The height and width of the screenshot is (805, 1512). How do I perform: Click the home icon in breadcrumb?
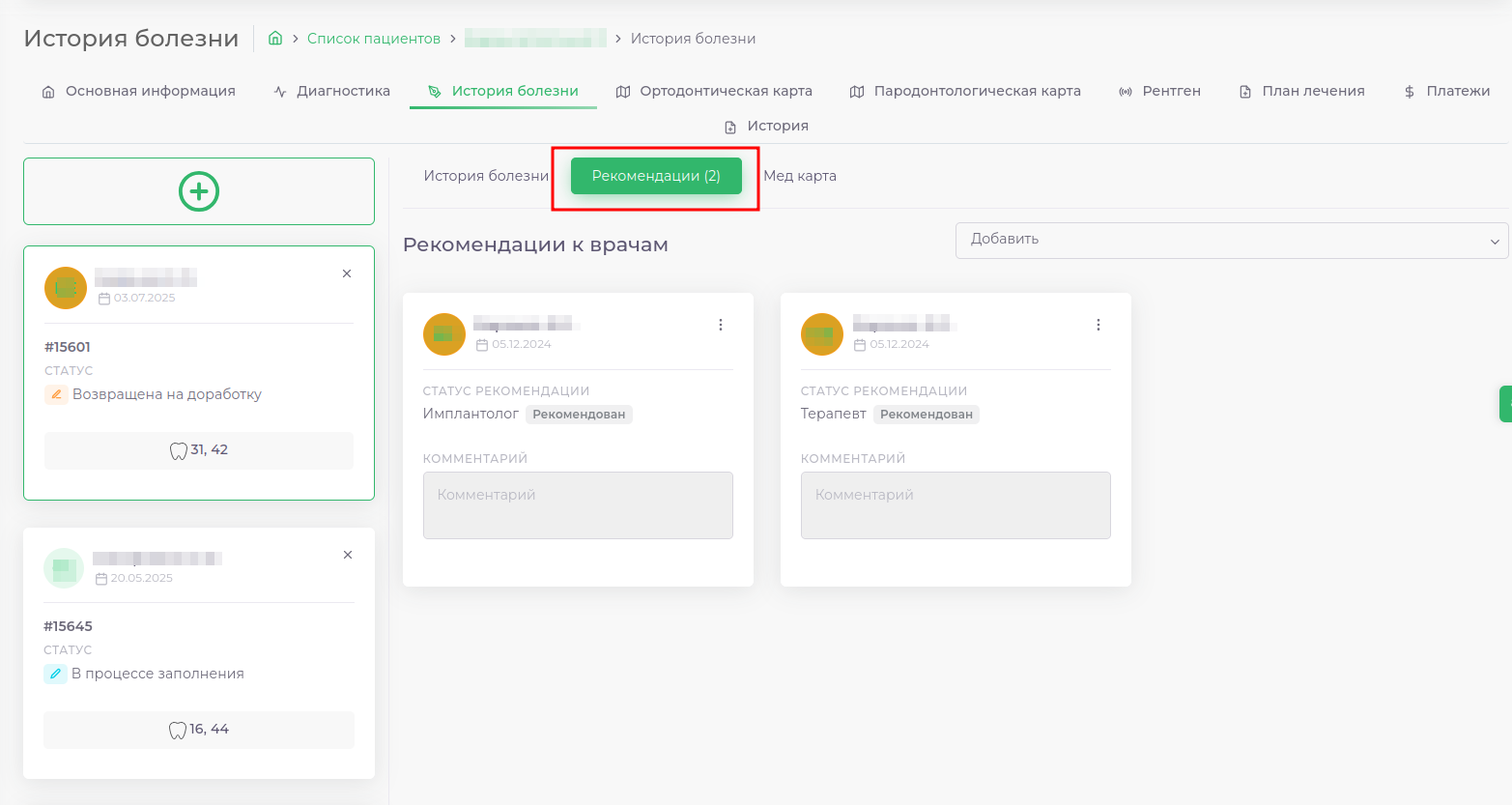[x=275, y=39]
